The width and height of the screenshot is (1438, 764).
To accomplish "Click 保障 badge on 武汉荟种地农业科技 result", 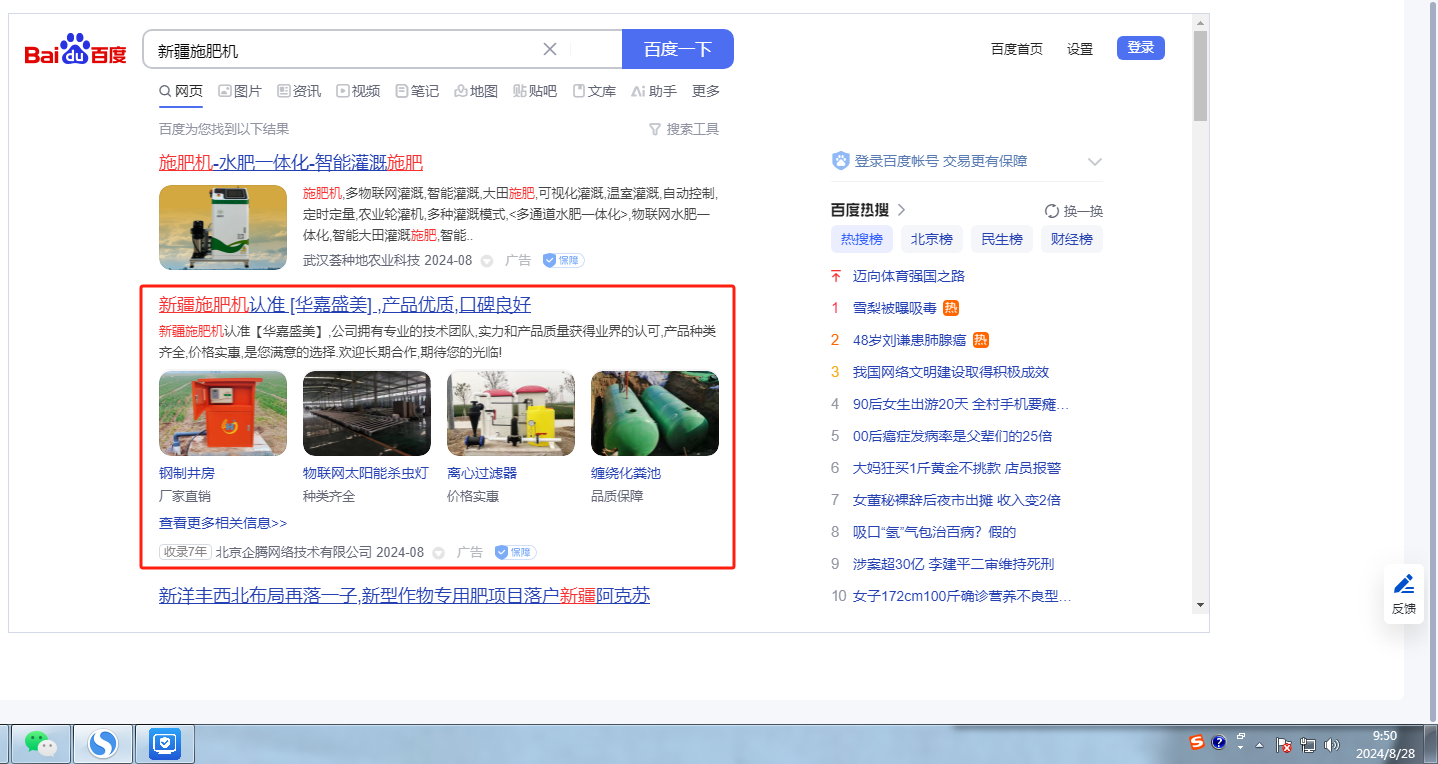I will (563, 260).
